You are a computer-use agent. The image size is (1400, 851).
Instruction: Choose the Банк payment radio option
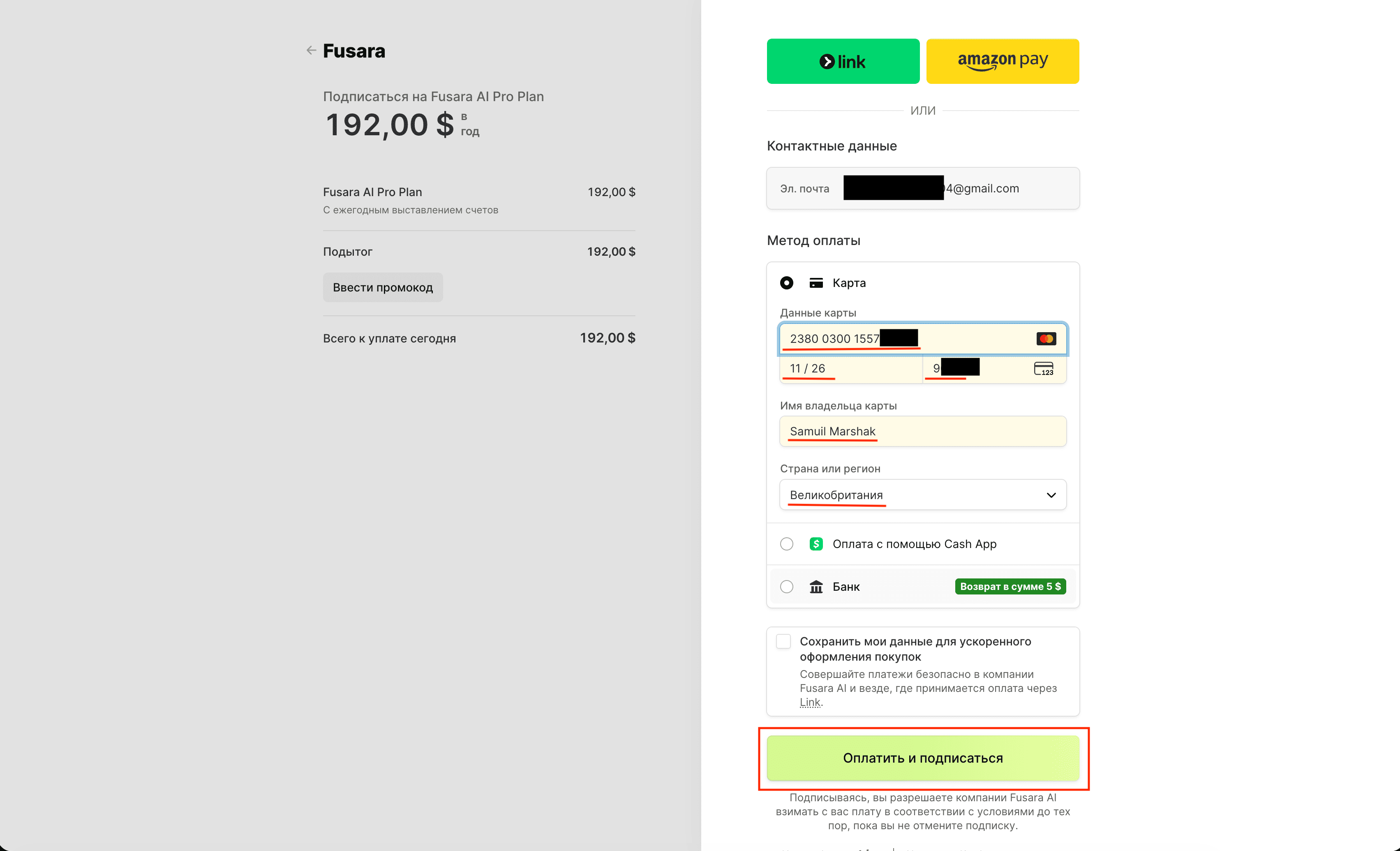[x=786, y=587]
